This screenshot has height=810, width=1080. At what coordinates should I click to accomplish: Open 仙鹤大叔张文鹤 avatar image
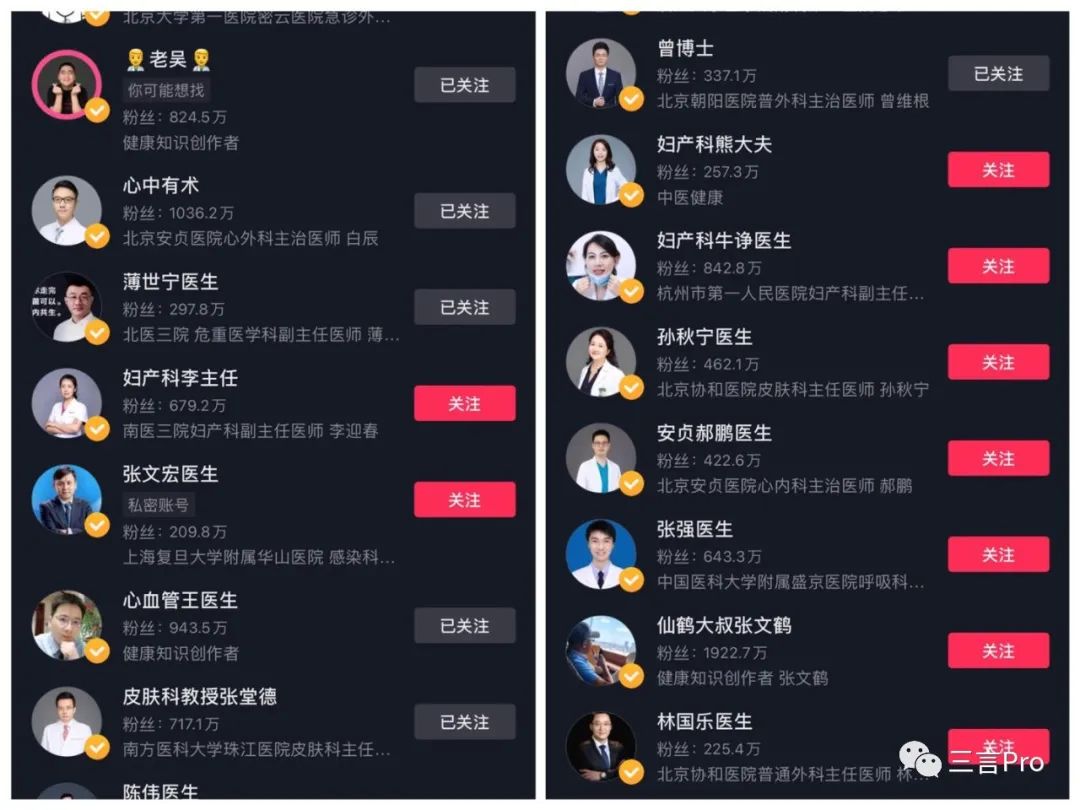[601, 651]
